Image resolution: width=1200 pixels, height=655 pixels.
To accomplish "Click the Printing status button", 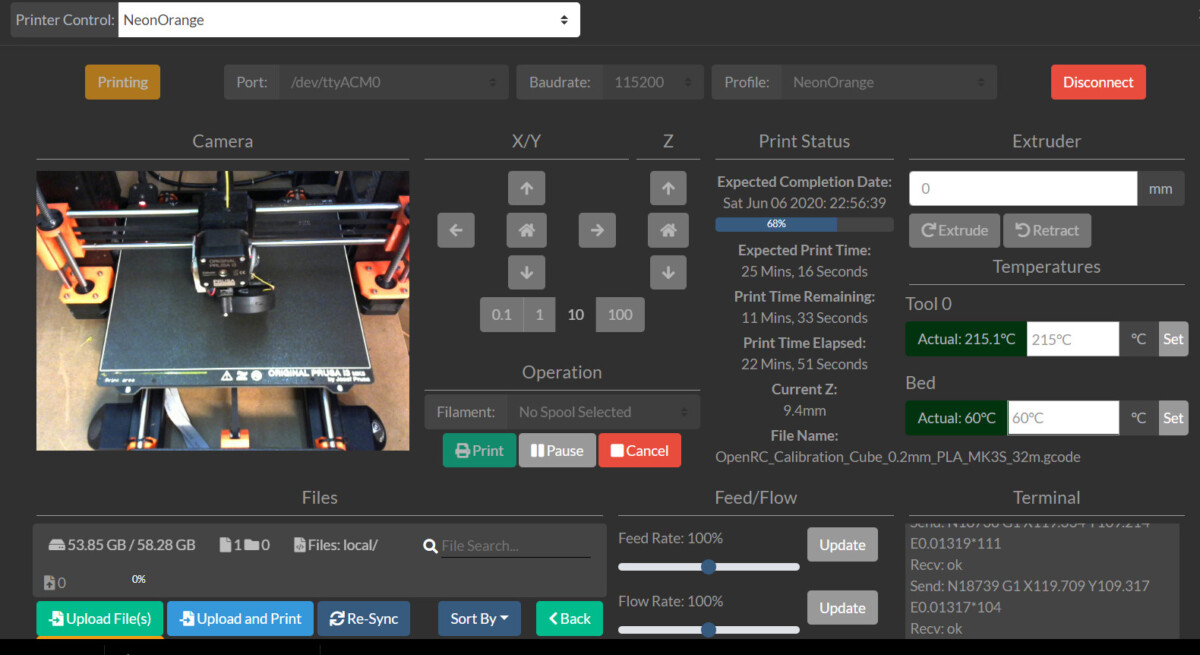I will tap(123, 82).
